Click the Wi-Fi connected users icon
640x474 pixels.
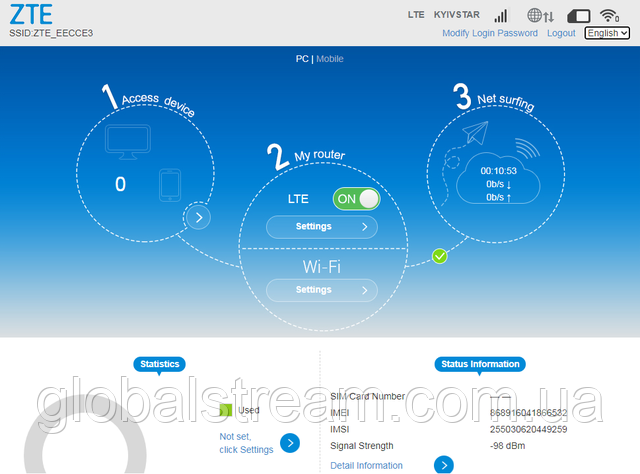(x=609, y=16)
